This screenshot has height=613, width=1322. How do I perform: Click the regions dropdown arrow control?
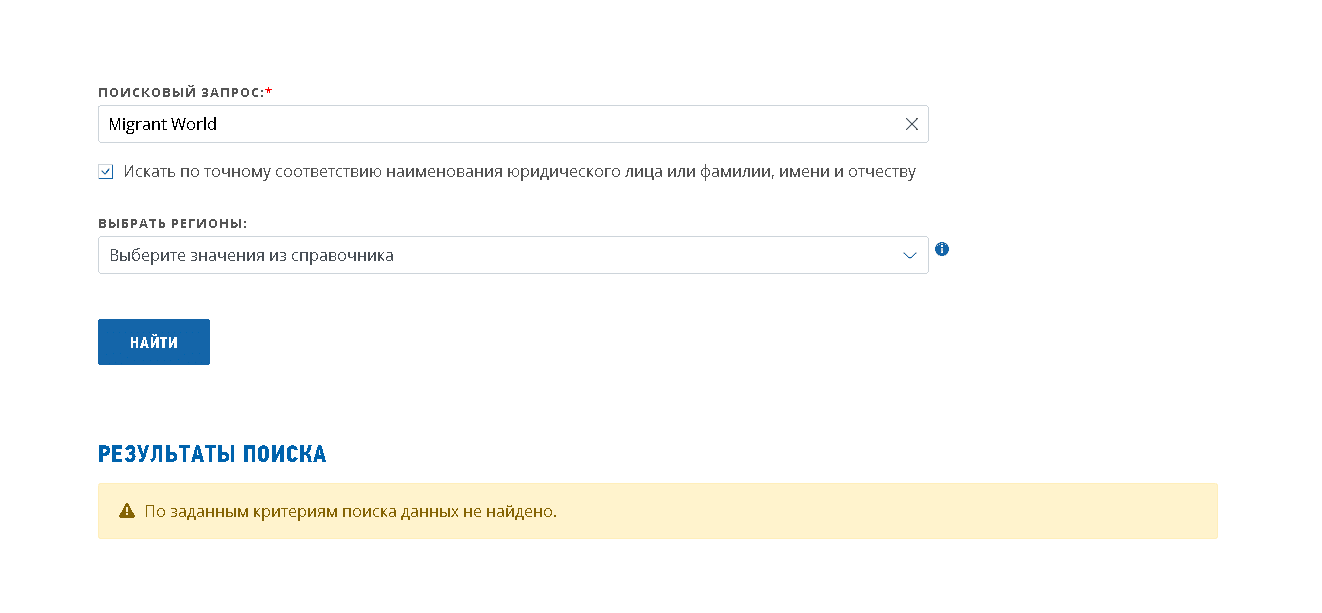pos(909,255)
